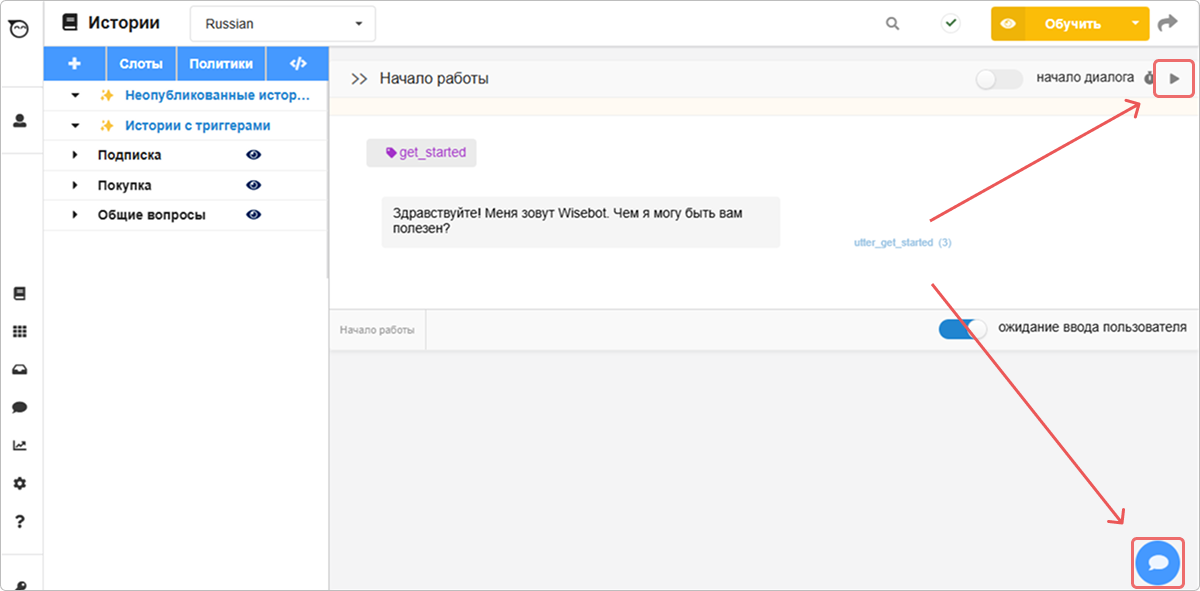Click the utter_get_started response link
The image size is (1200, 591).
893,243
